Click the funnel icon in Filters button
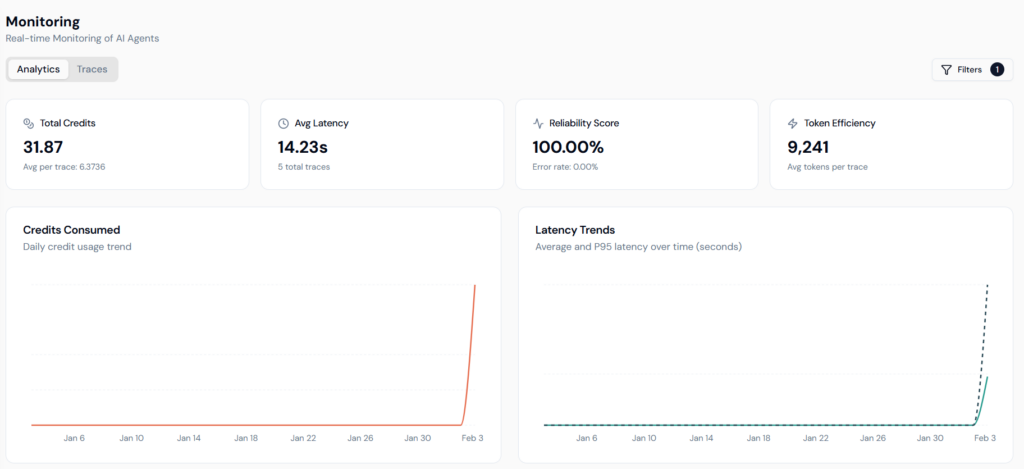1024x469 pixels. (946, 70)
